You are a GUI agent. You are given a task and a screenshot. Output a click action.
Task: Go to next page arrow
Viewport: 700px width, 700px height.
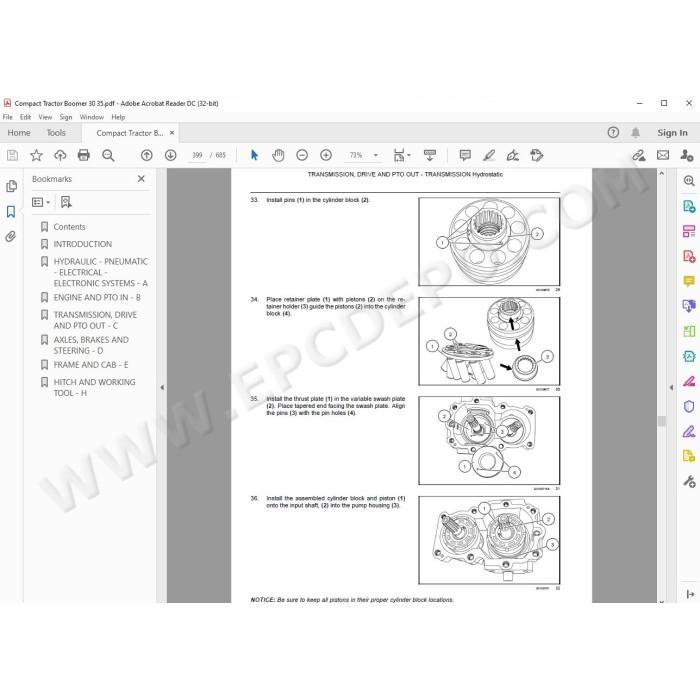pyautogui.click(x=171, y=155)
